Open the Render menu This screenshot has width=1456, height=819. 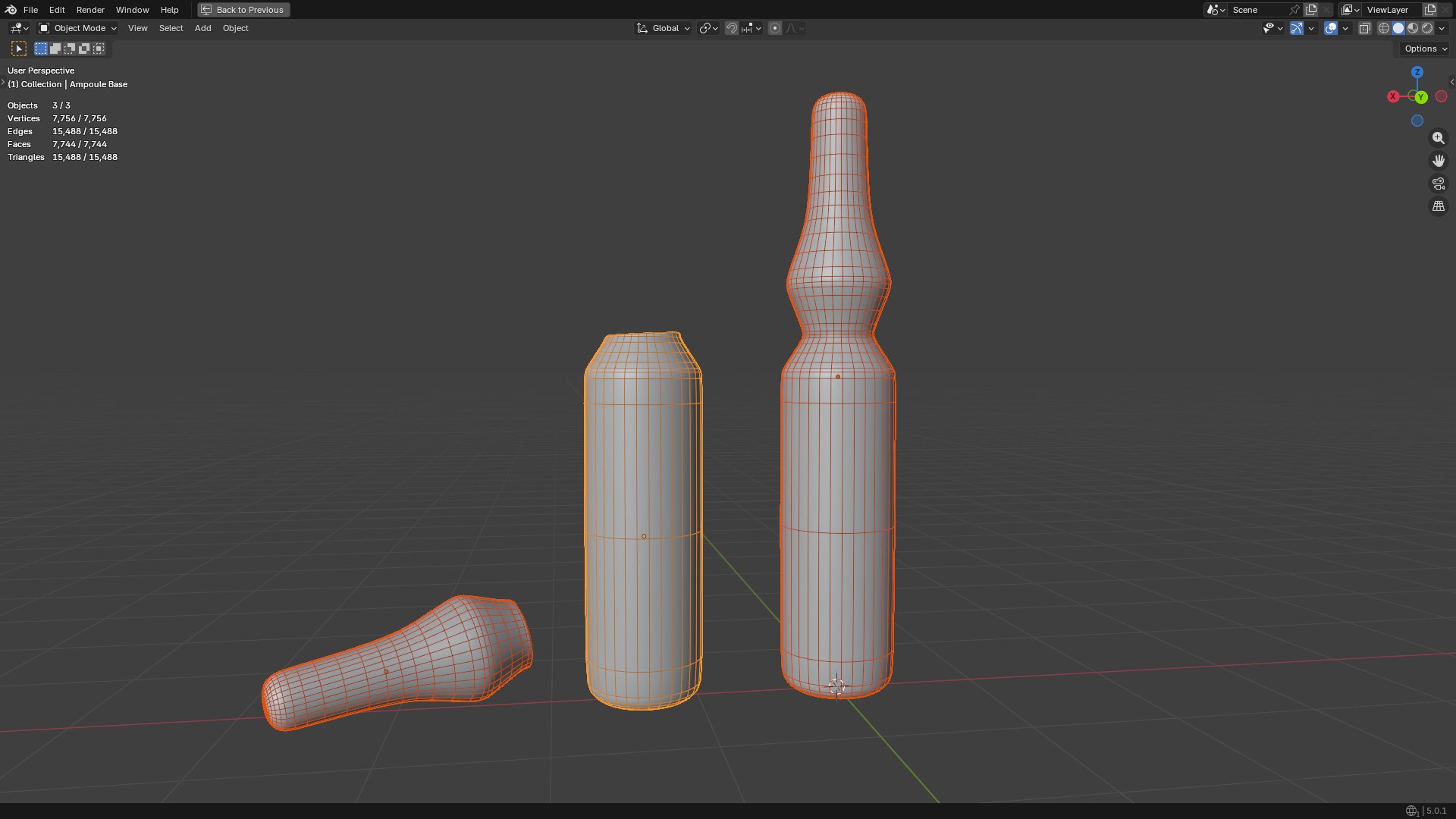(x=90, y=10)
